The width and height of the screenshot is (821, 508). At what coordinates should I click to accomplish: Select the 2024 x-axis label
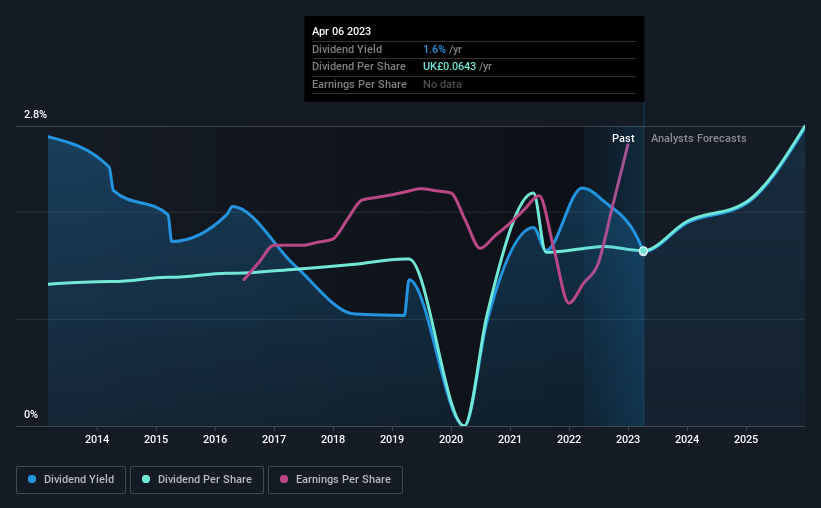point(687,439)
